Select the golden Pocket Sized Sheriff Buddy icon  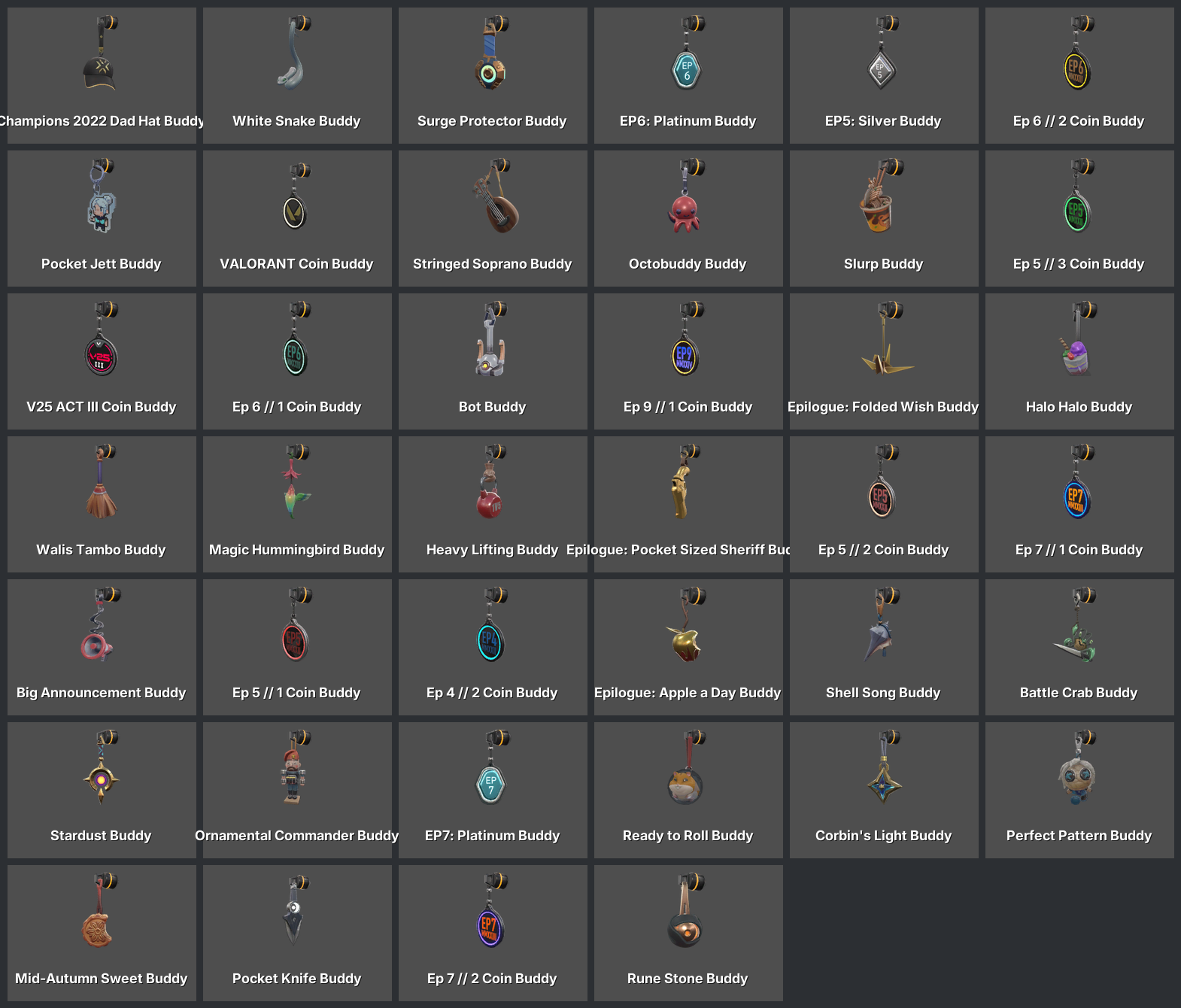pos(685,481)
